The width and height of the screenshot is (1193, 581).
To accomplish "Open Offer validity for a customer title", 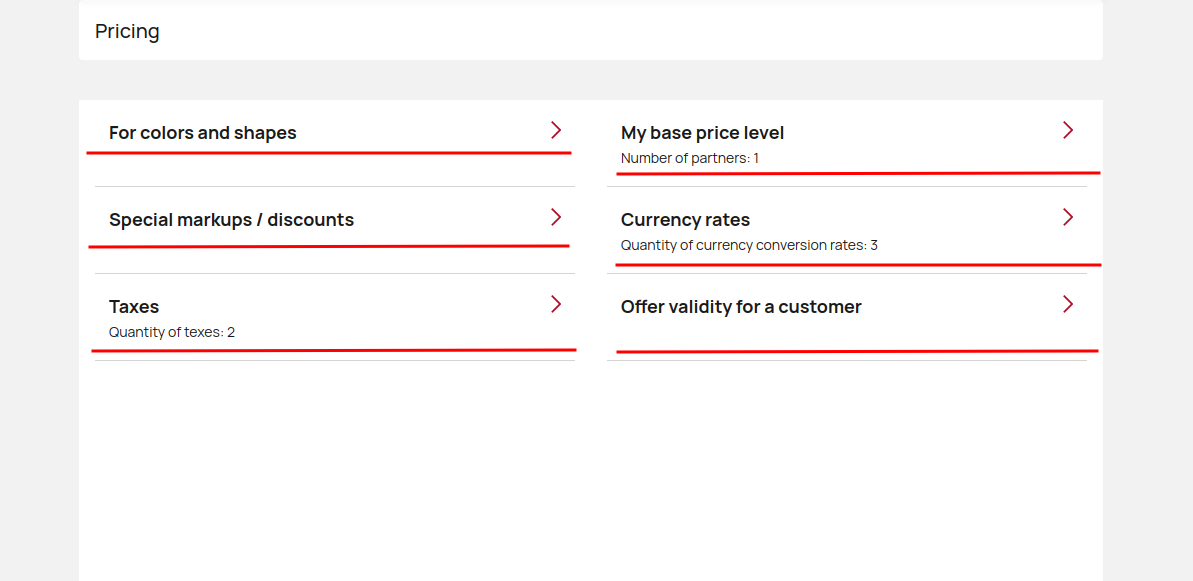I will [741, 306].
